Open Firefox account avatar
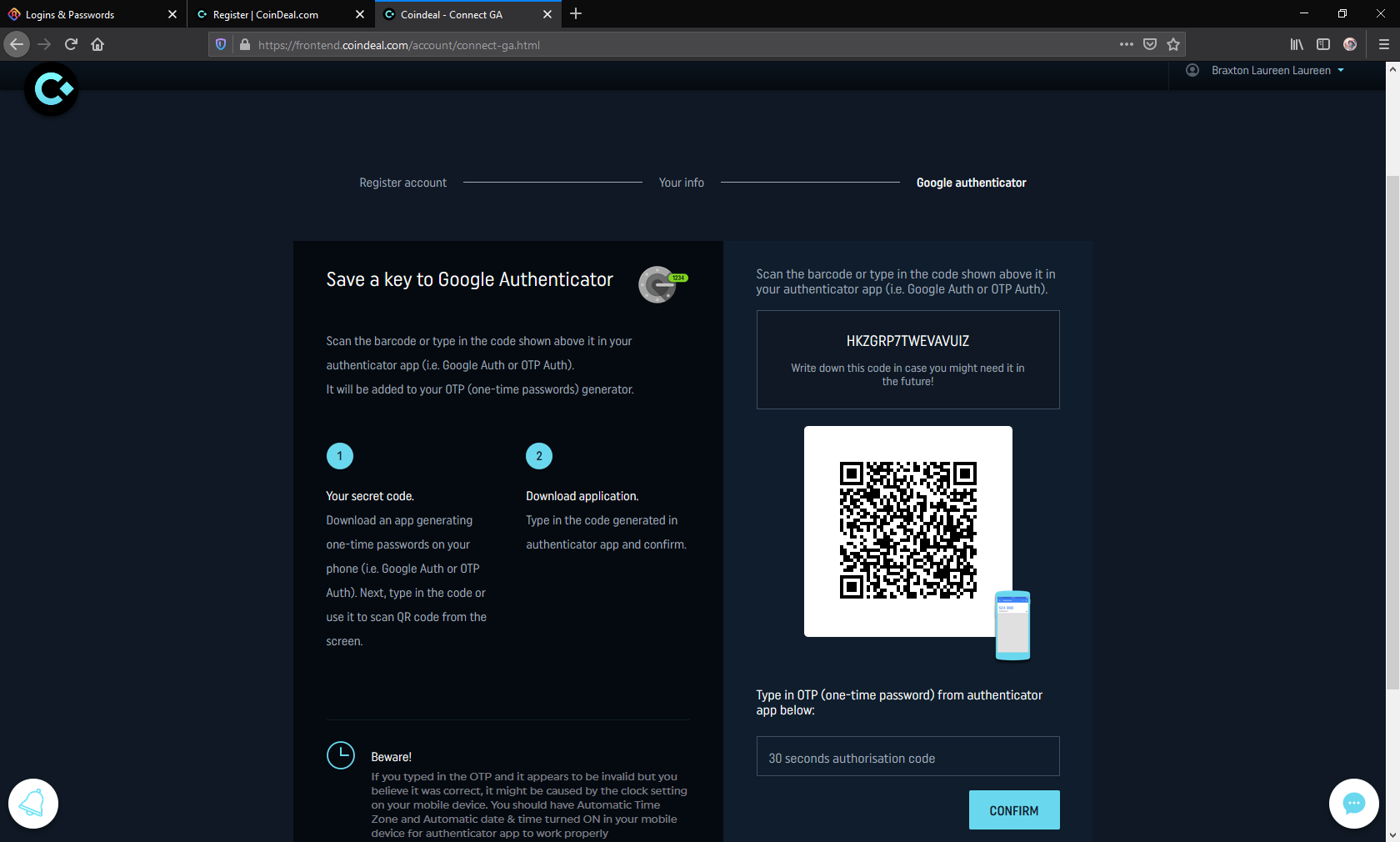The width and height of the screenshot is (1400, 842). (x=1350, y=44)
